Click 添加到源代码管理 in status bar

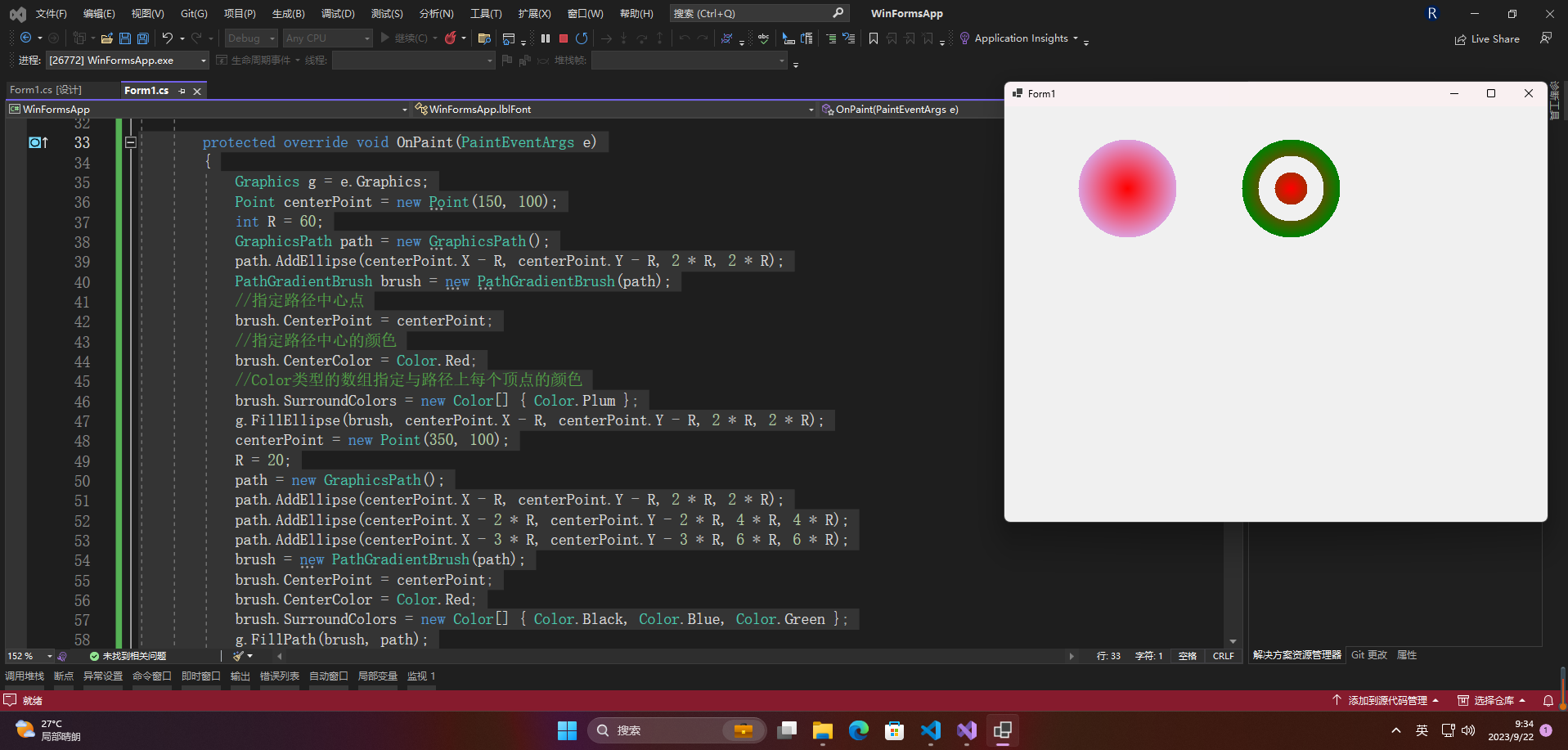(x=1385, y=701)
